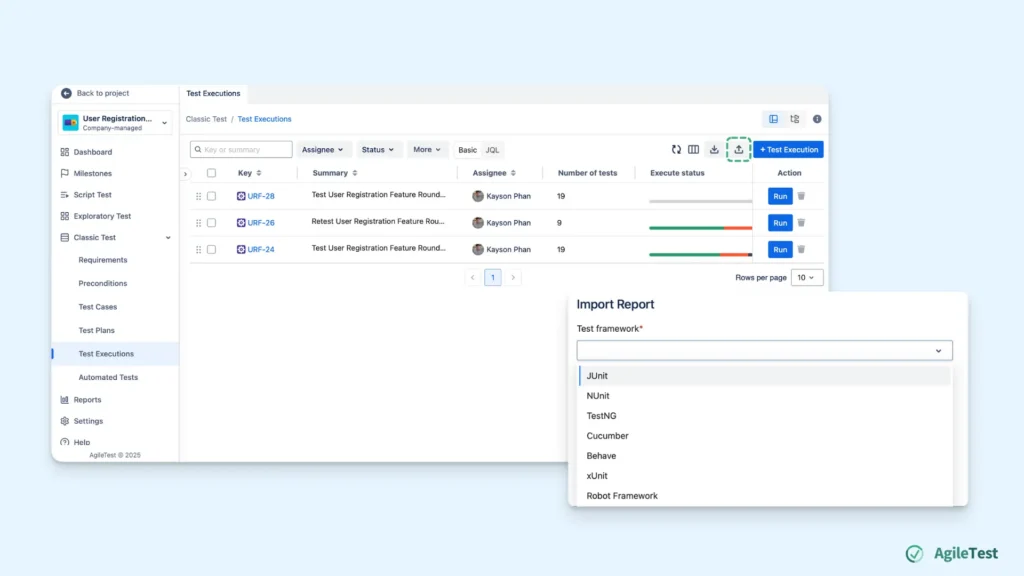Select xUnit from the framework list
Screen dimensions: 1024x576
pyautogui.click(x=764, y=476)
